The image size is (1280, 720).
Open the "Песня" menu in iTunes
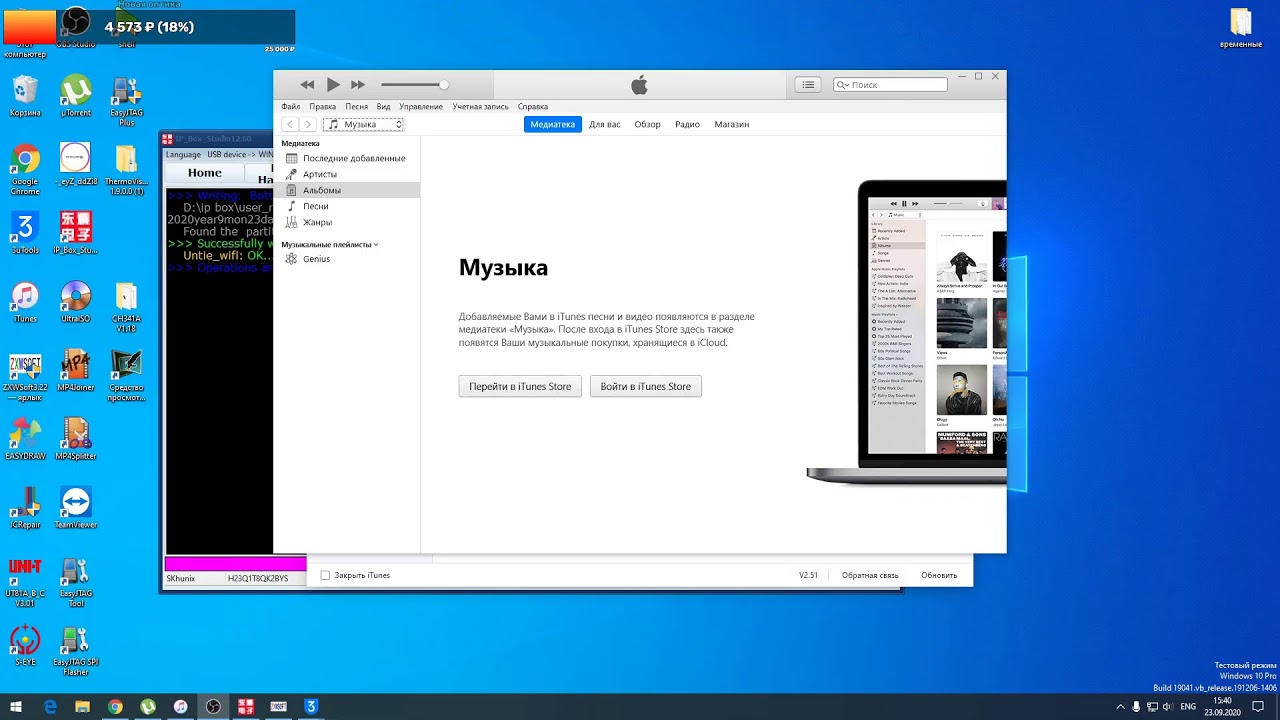pyautogui.click(x=357, y=106)
